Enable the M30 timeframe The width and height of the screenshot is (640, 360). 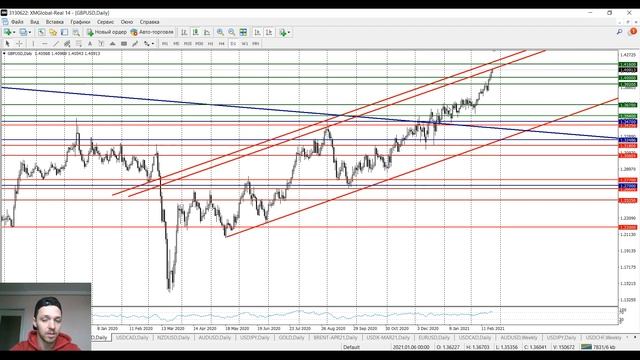point(199,44)
